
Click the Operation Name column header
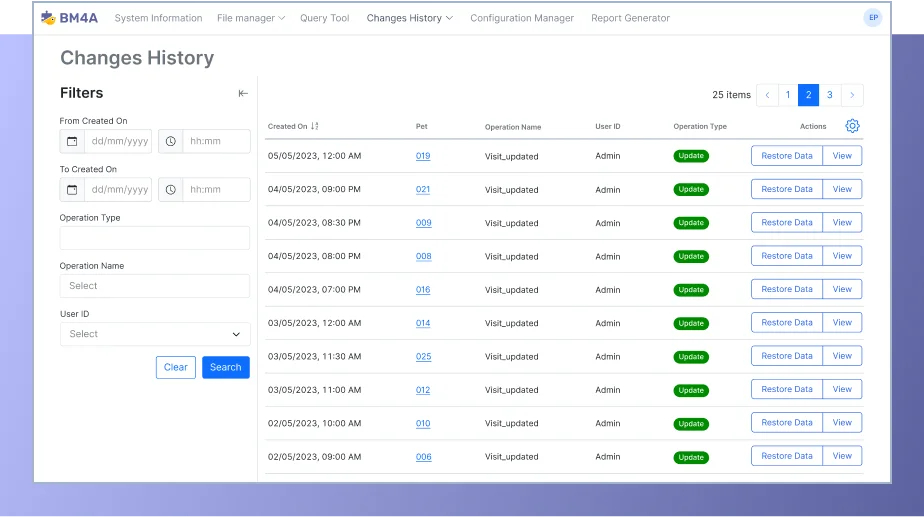513,127
